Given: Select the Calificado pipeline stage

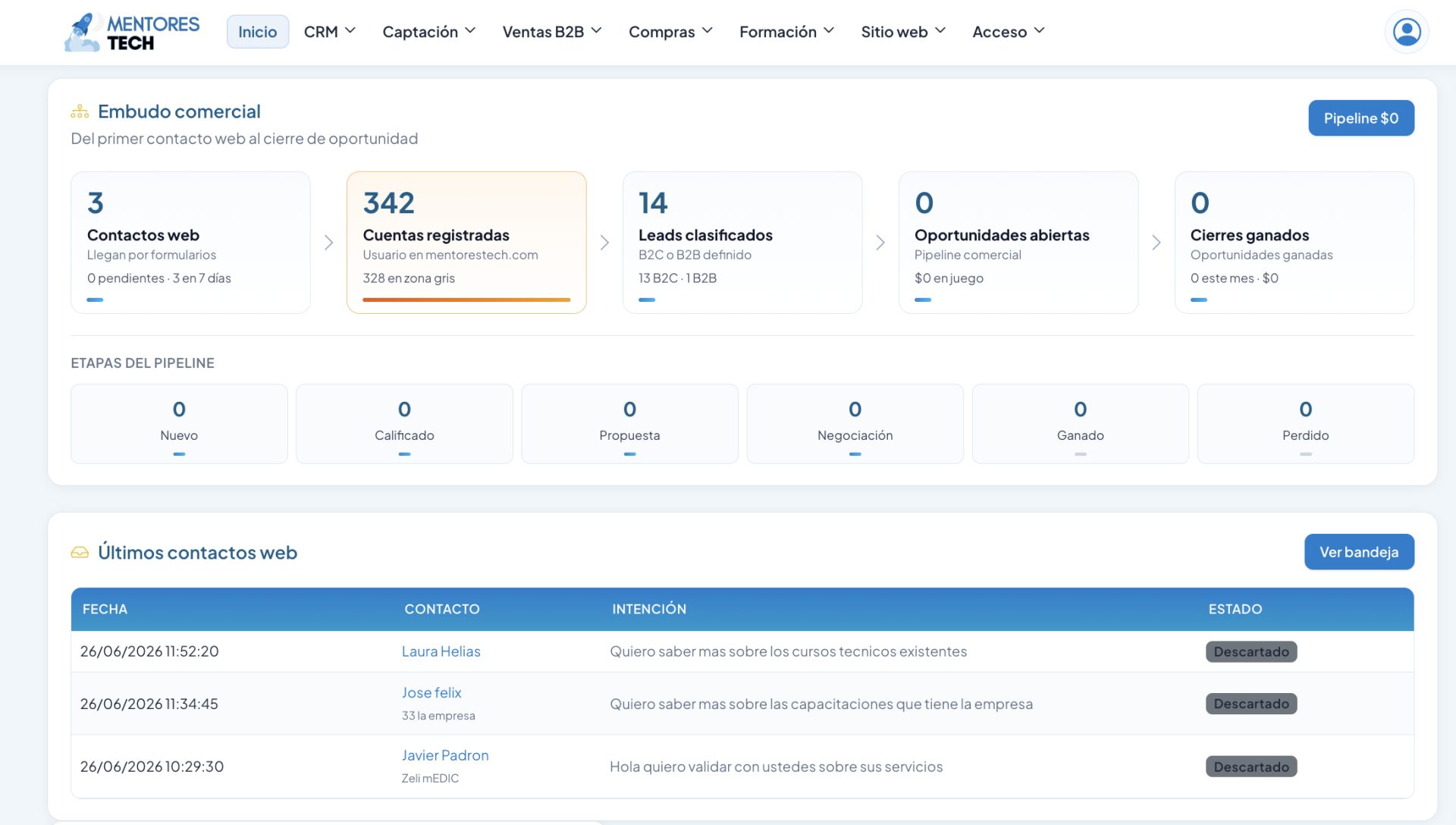Looking at the screenshot, I should point(404,424).
